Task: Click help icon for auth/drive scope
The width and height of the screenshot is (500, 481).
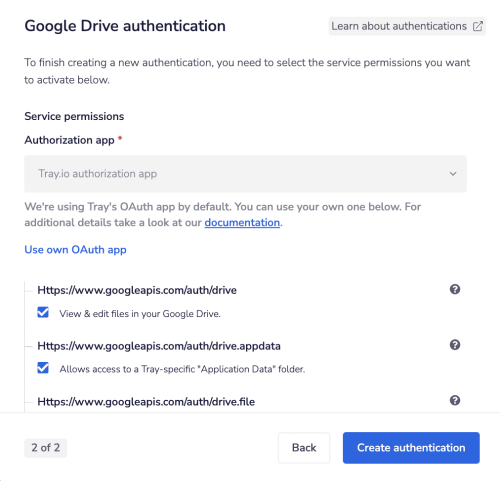Action: 455,289
